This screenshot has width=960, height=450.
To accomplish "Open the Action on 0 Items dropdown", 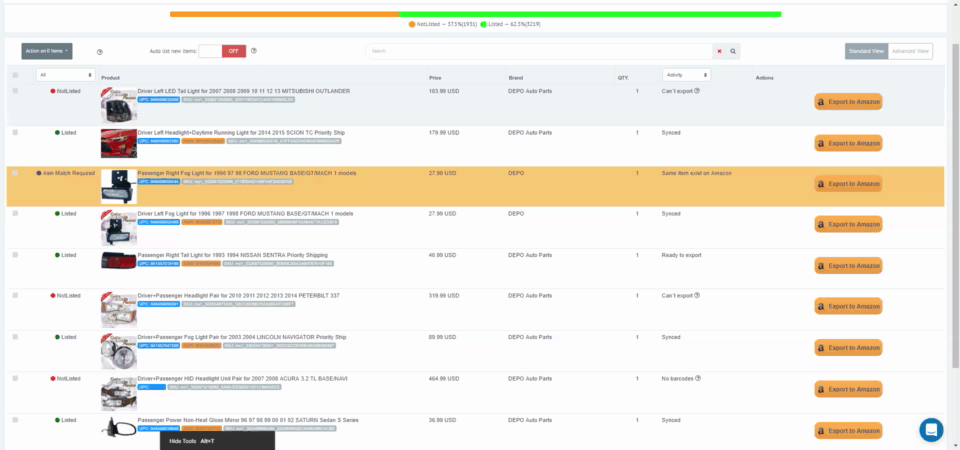I will [x=47, y=51].
